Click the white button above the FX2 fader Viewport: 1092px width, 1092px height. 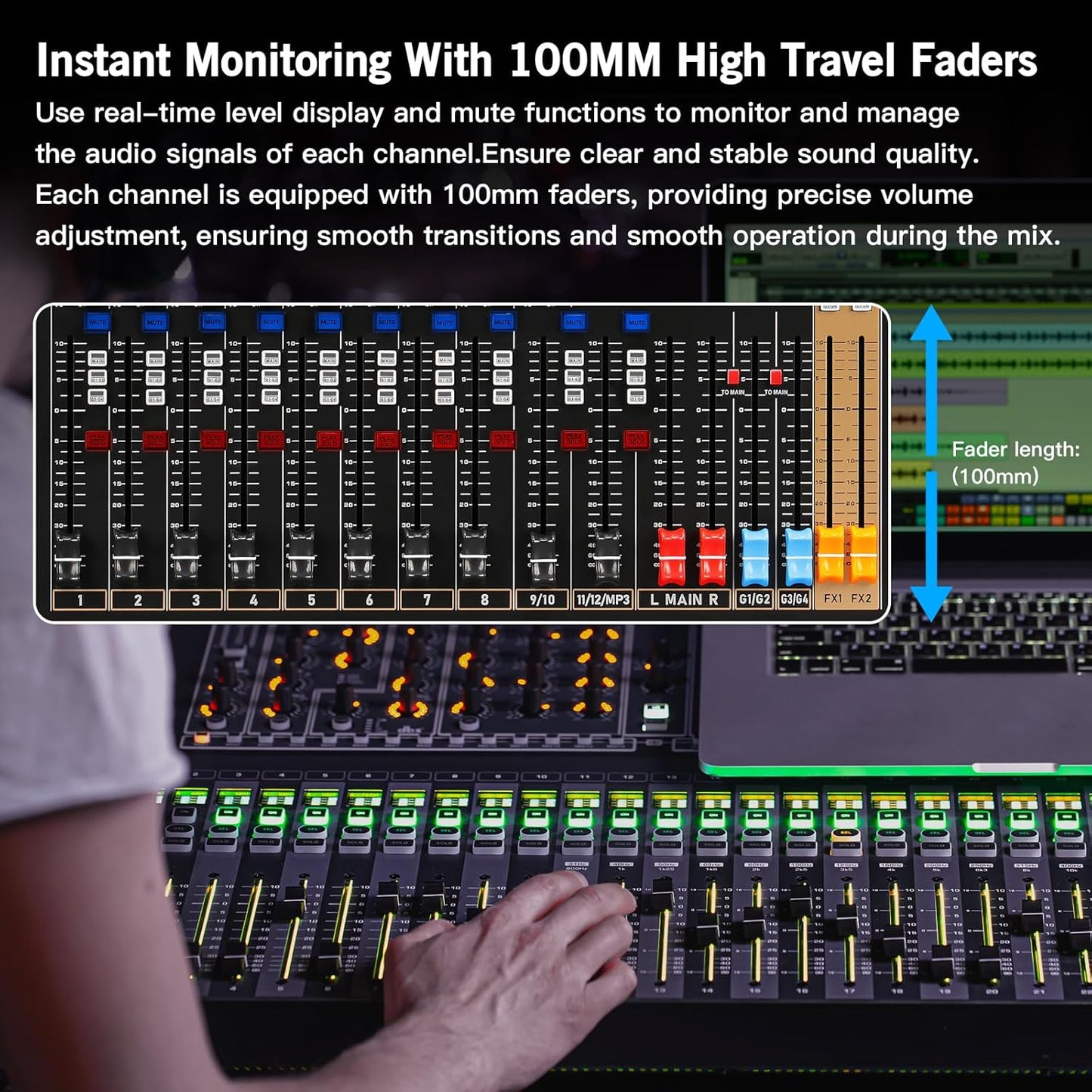tap(862, 308)
